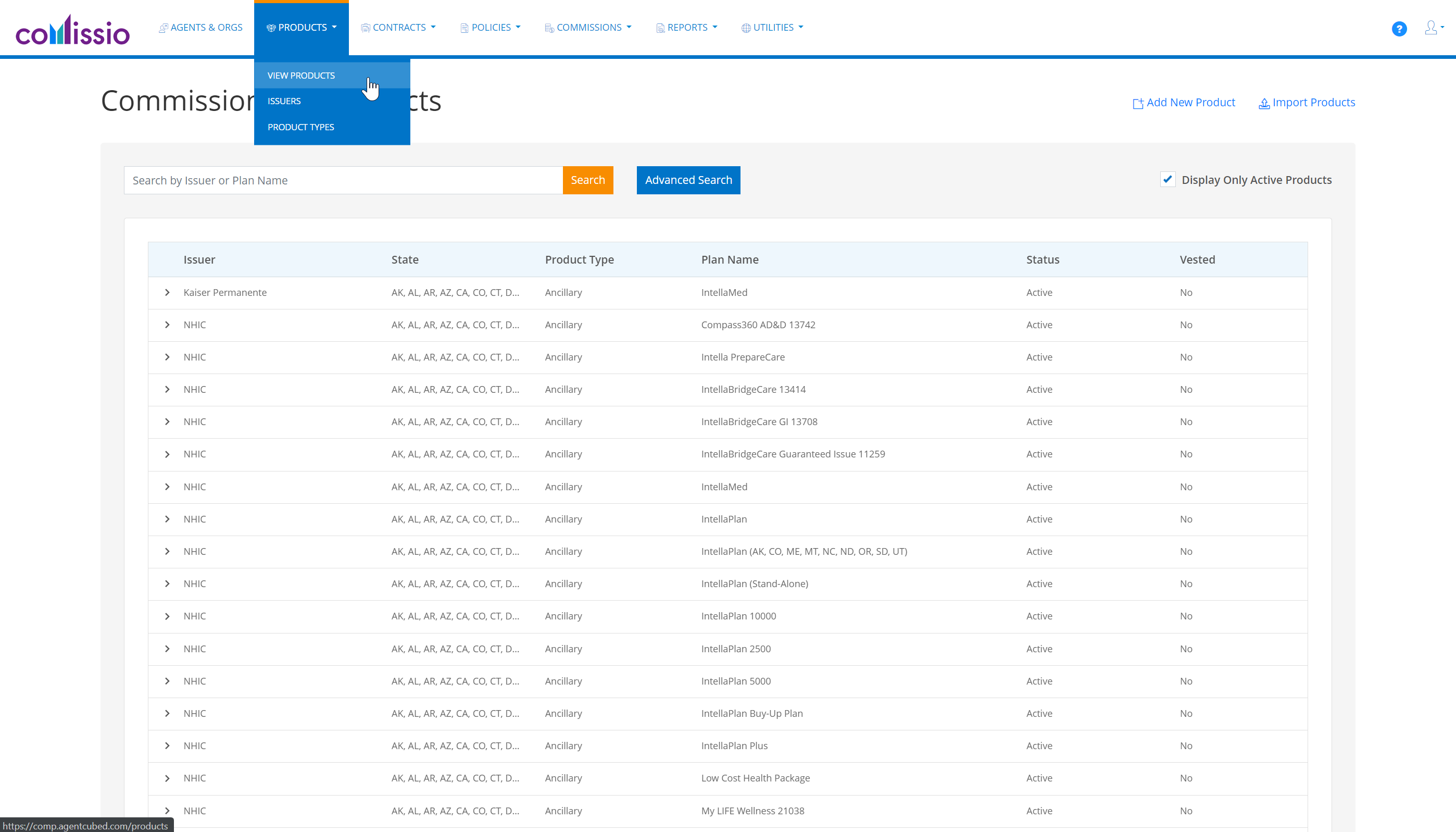The image size is (1456, 832).
Task: Click the IntellaPlan 2500 plan name
Action: click(736, 649)
